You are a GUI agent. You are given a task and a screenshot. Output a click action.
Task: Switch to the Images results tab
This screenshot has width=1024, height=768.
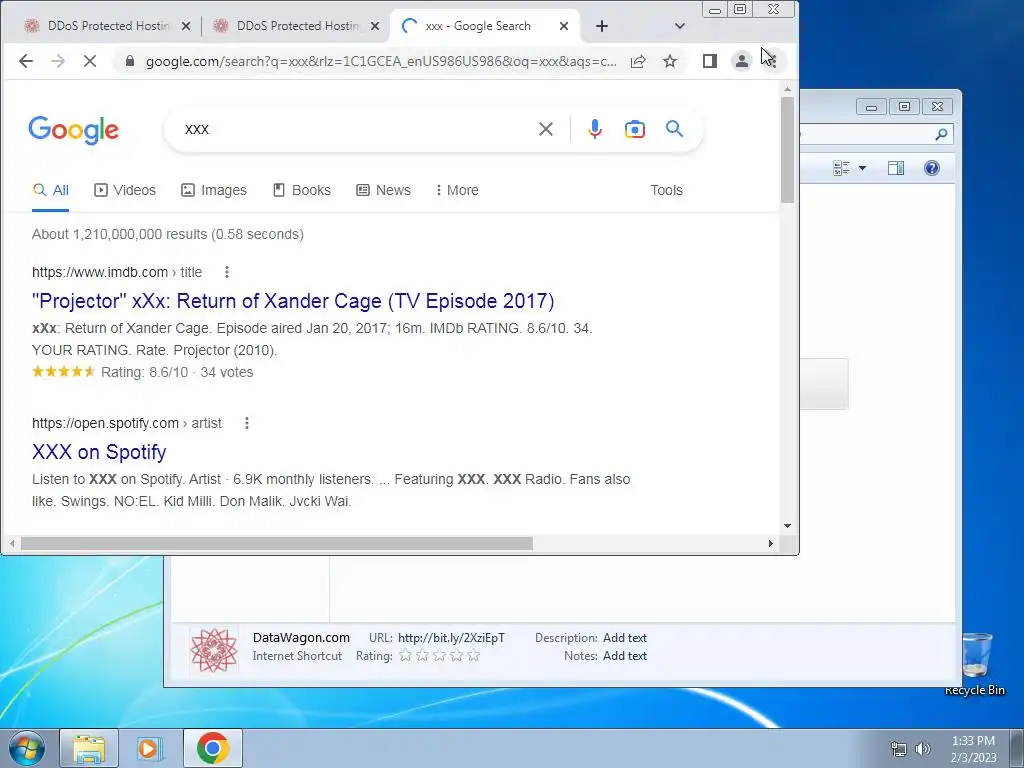point(214,190)
